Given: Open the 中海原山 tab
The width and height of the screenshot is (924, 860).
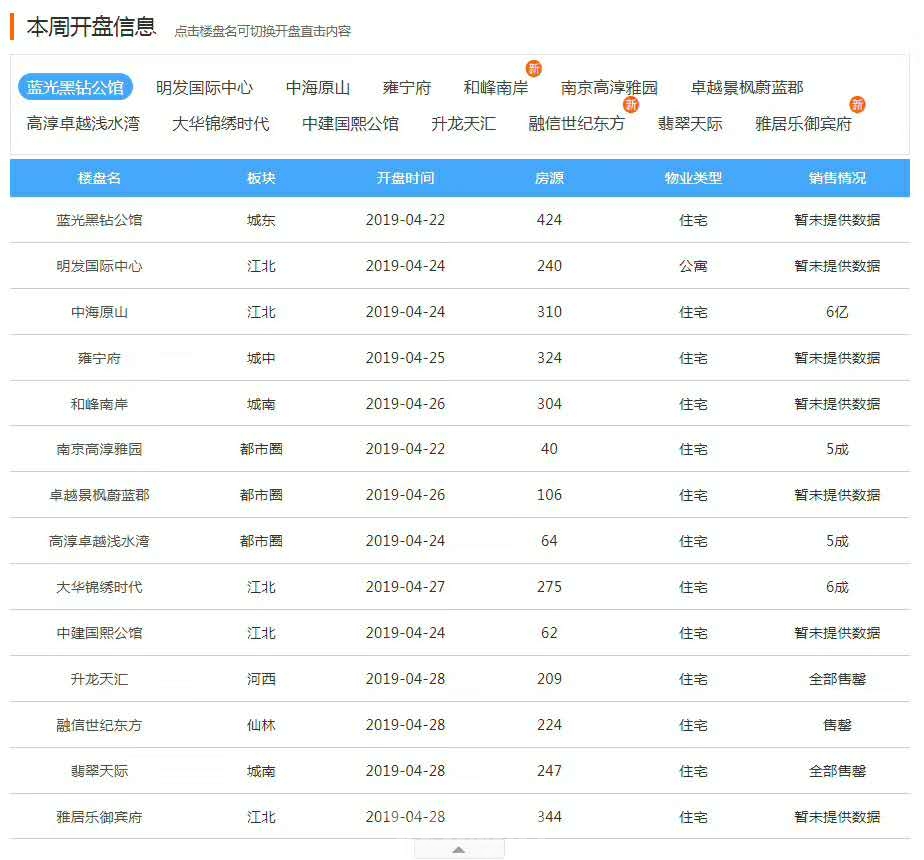Looking at the screenshot, I should pyautogui.click(x=318, y=88).
